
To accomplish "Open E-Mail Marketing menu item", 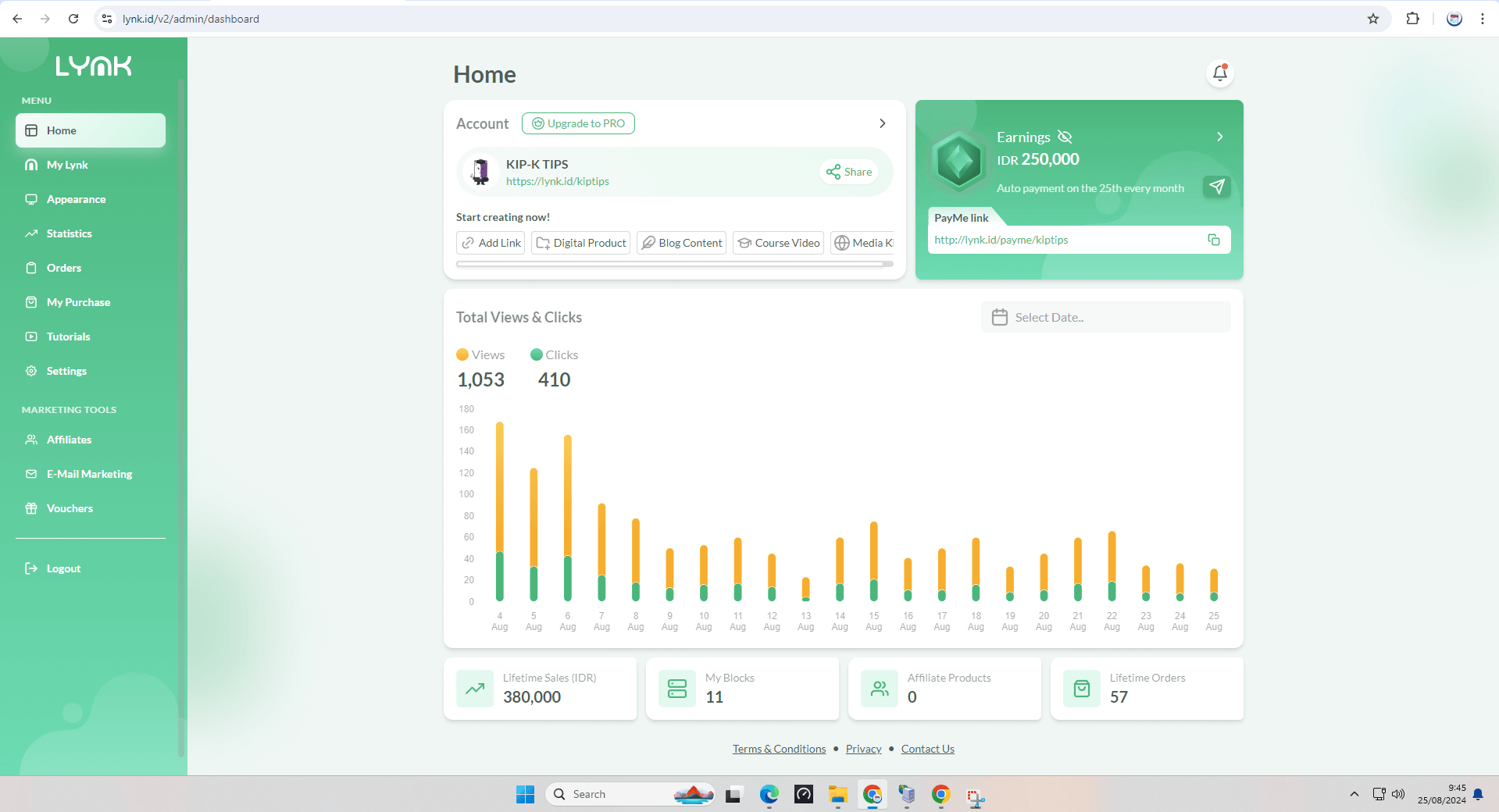I will (89, 474).
